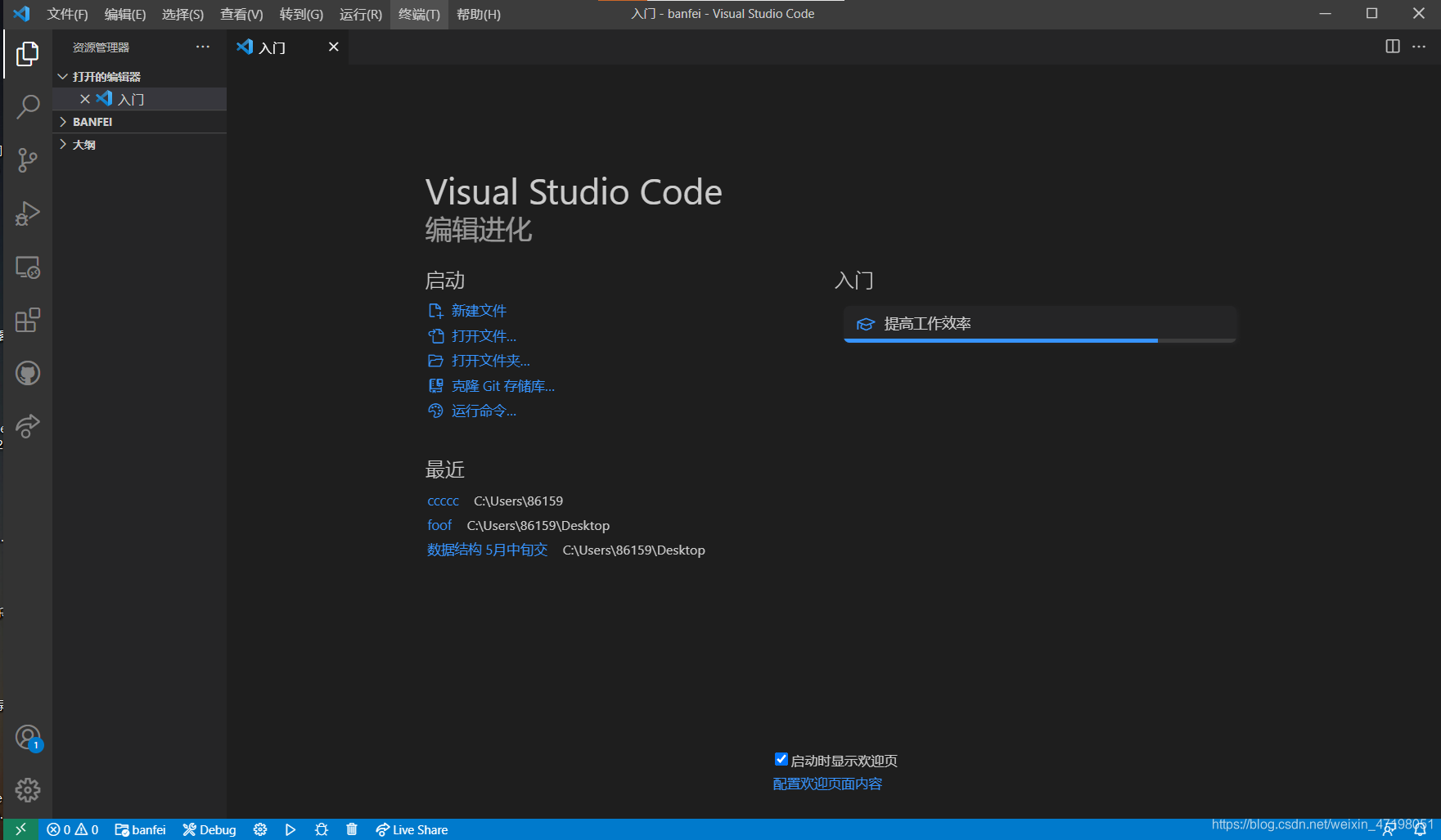This screenshot has height=840, width=1441.
Task: Open recent folder 数据结构 5月中旬交
Action: point(487,550)
